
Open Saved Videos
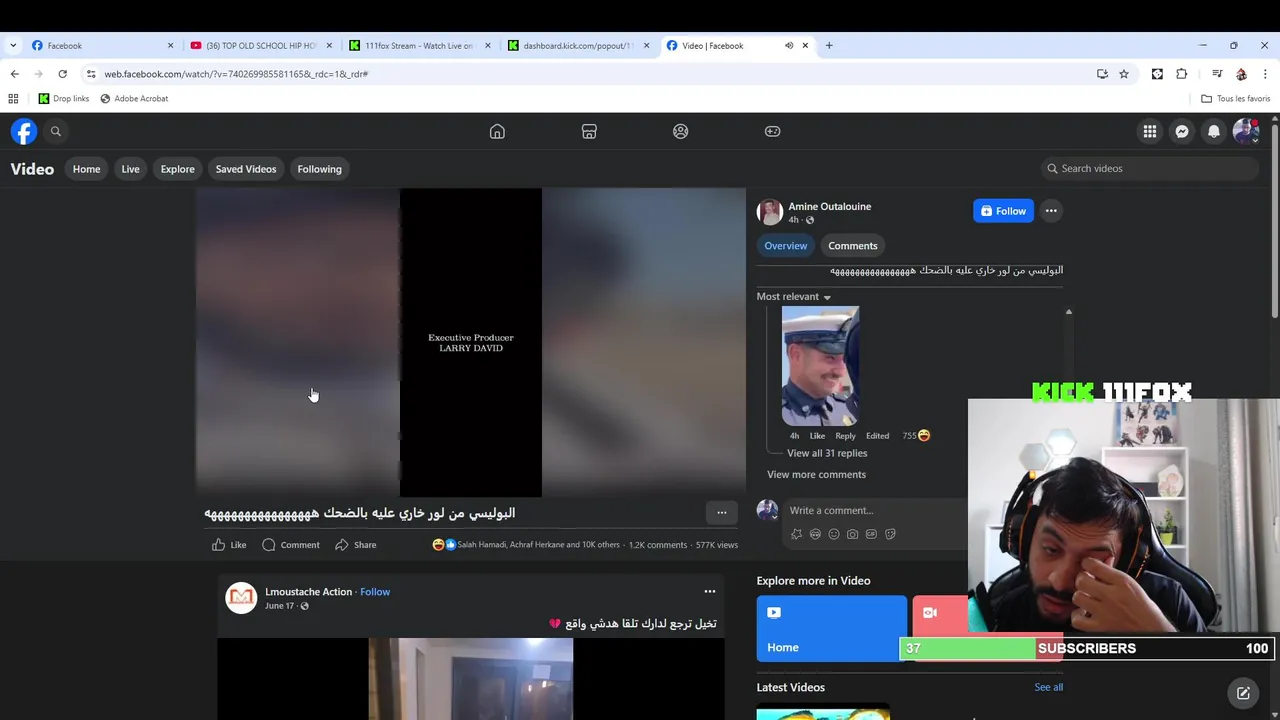pos(245,169)
